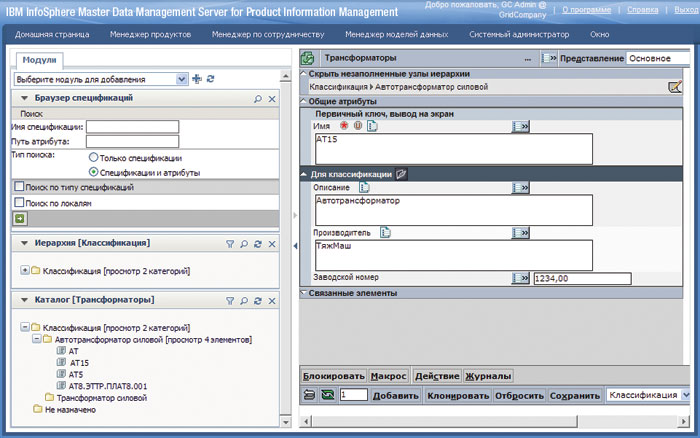Run specification search with green arrow button

coord(20,218)
